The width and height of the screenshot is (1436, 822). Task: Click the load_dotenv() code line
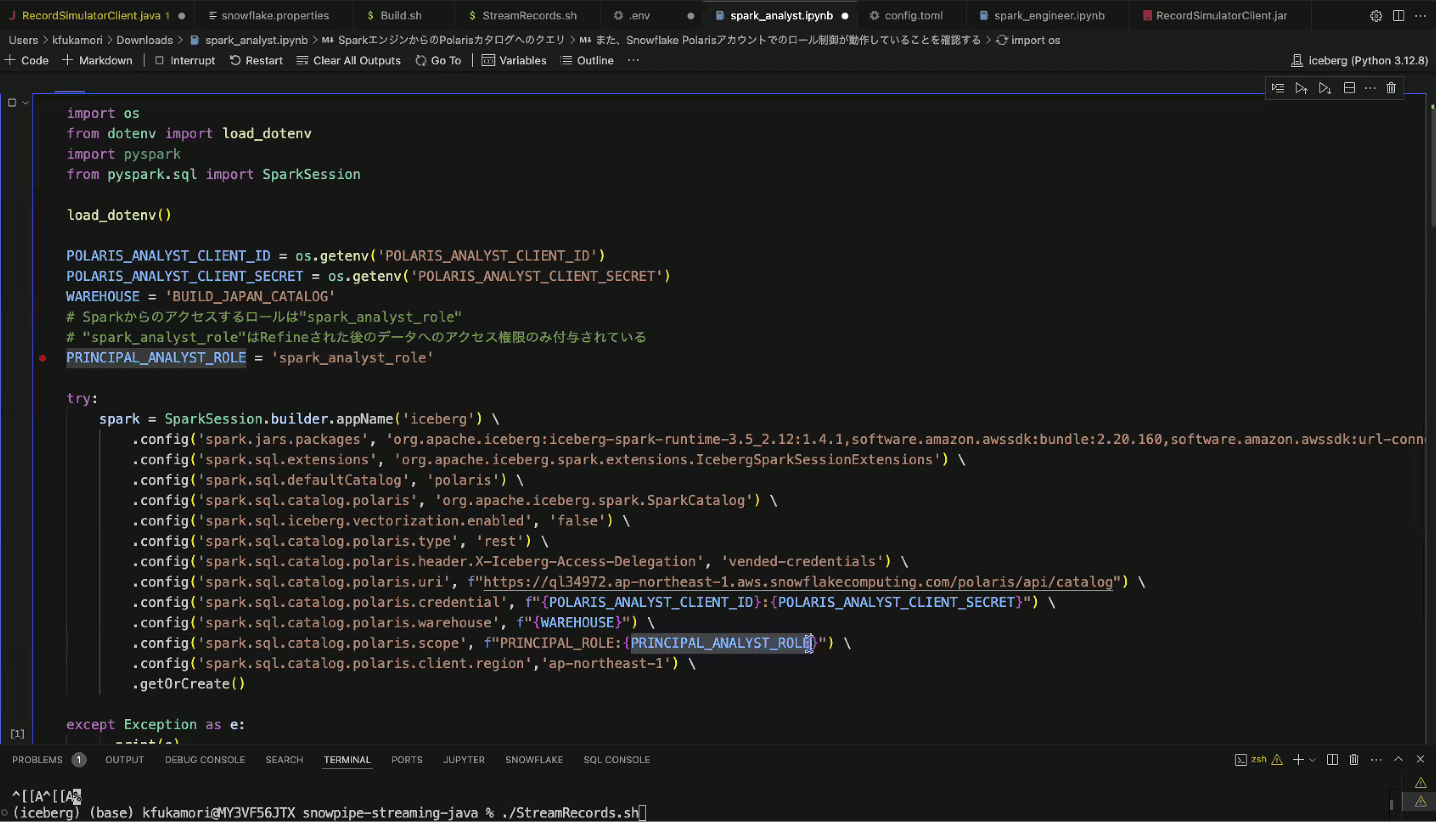(x=119, y=215)
